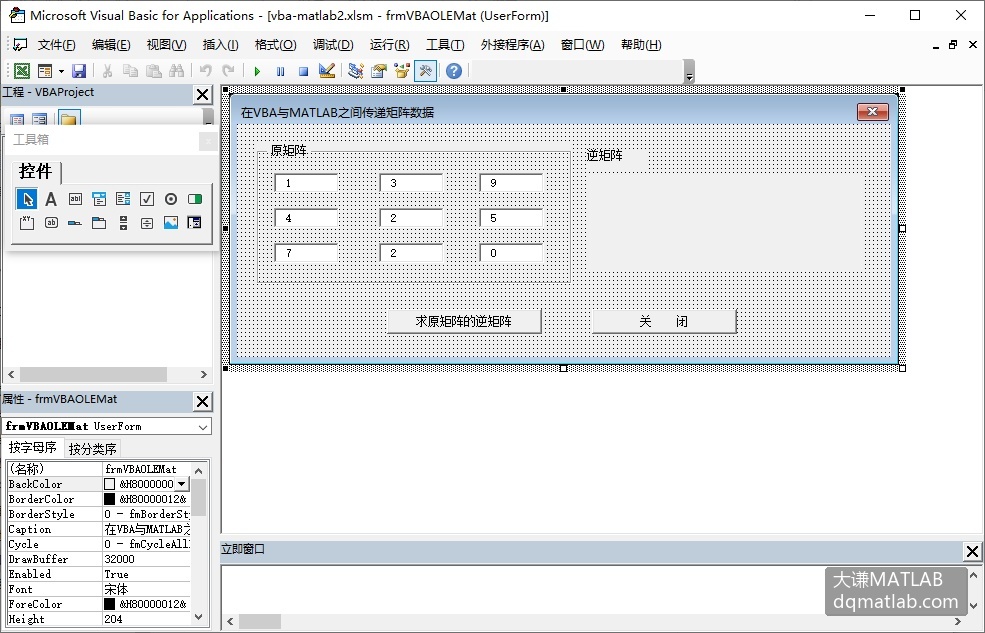Select the OptionButton control in toolbox
This screenshot has width=985, height=633.
[x=170, y=199]
